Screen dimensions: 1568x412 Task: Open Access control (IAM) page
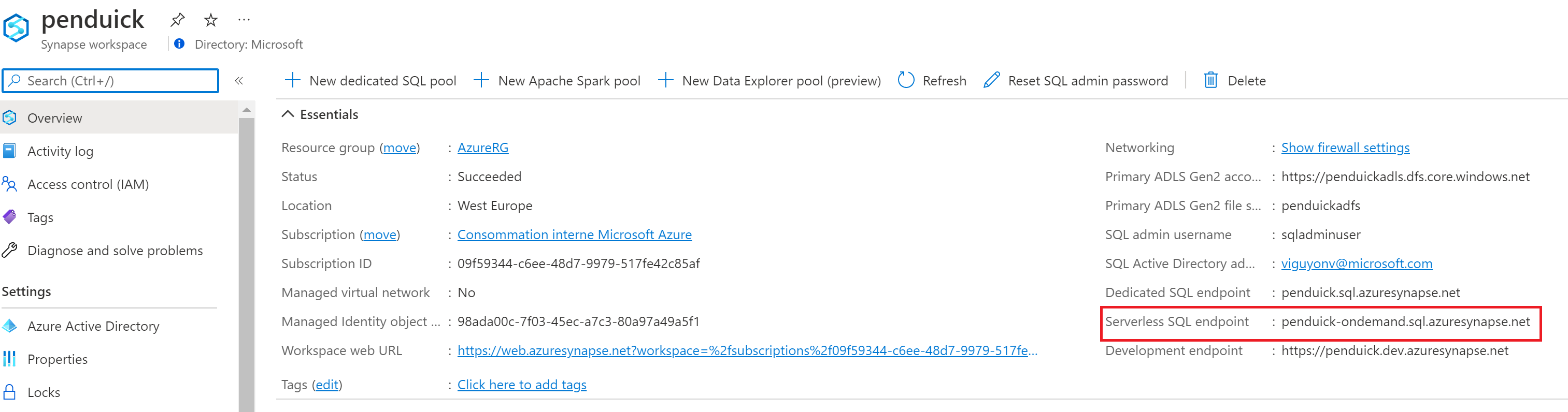(88, 184)
